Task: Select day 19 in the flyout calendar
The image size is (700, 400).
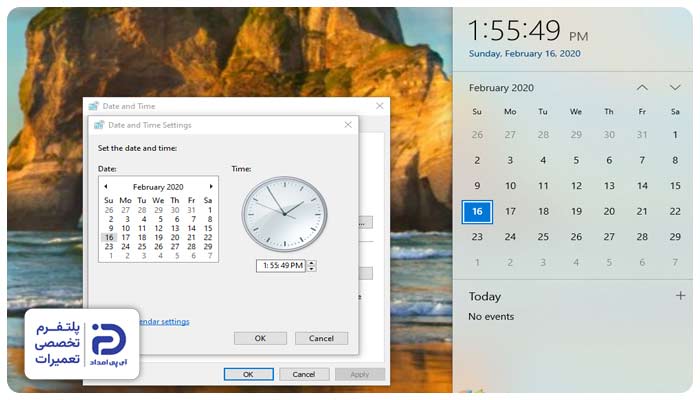Action: (576, 212)
